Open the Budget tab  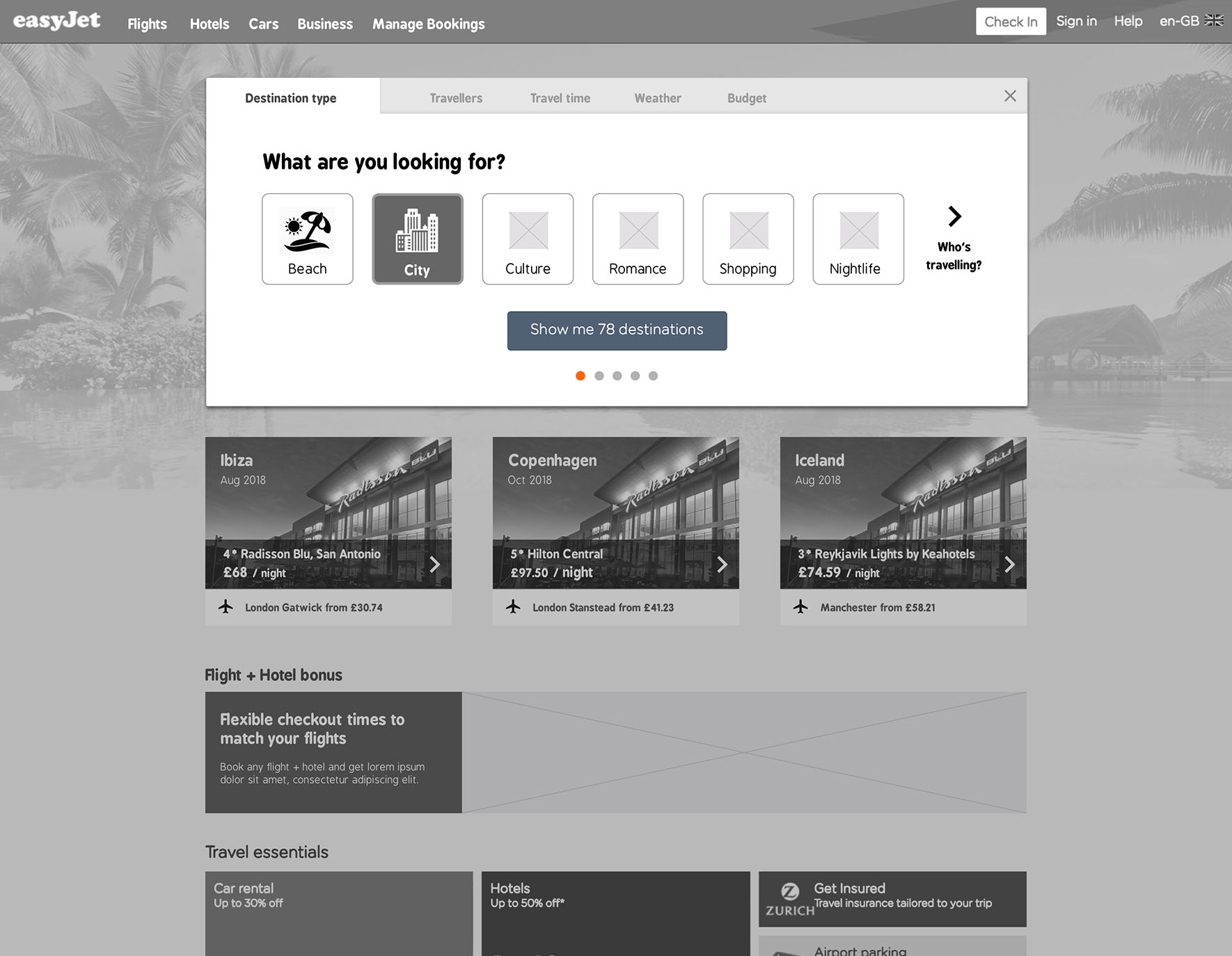click(746, 98)
